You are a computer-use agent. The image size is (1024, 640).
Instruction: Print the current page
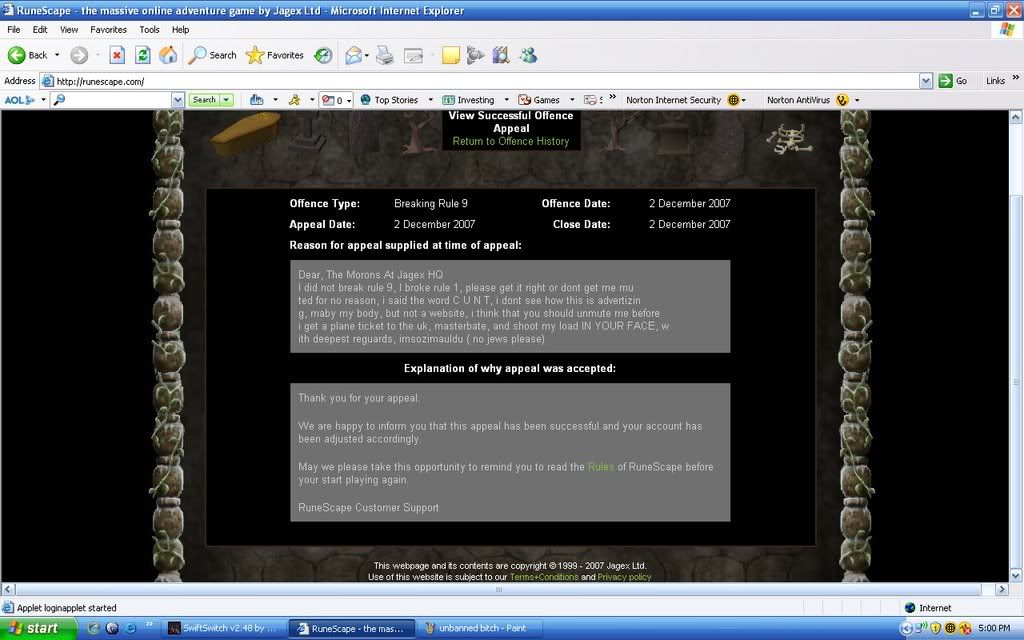tap(385, 56)
